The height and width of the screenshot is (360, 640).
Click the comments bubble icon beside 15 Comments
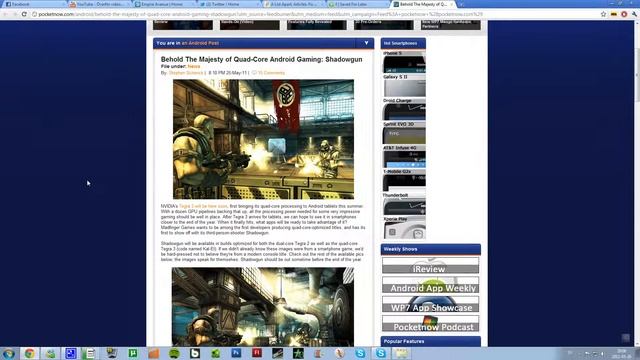point(254,73)
